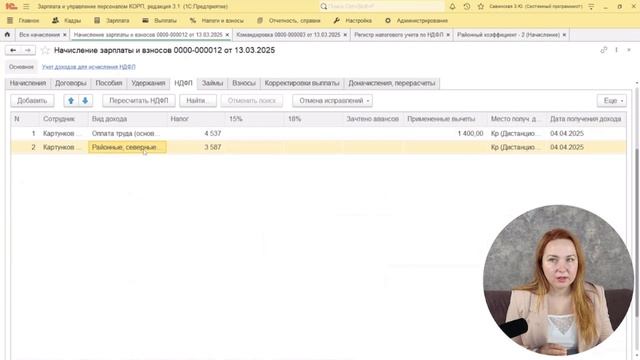Open Учет доходов для исчисления НДФЛ link

[89, 67]
